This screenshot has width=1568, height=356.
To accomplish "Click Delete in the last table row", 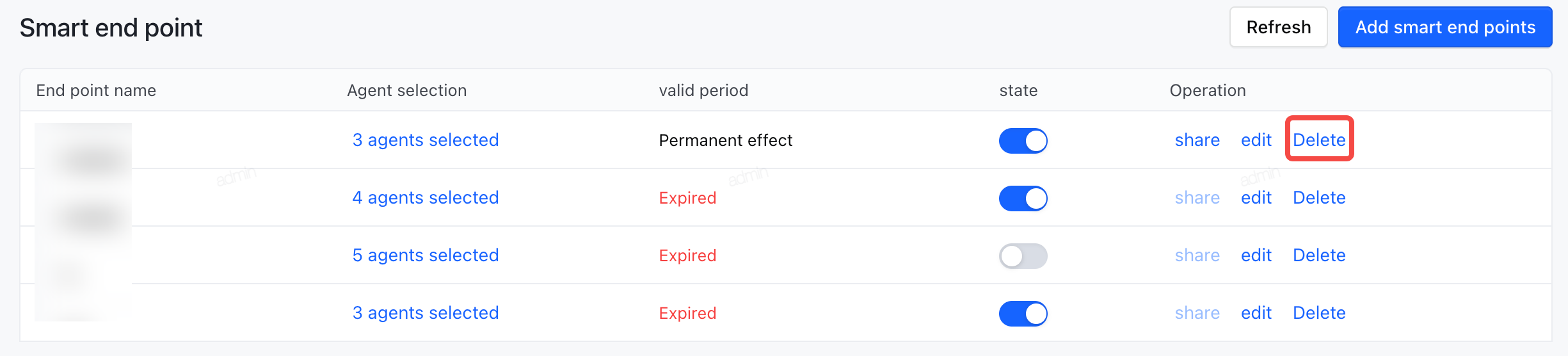I will point(1319,312).
